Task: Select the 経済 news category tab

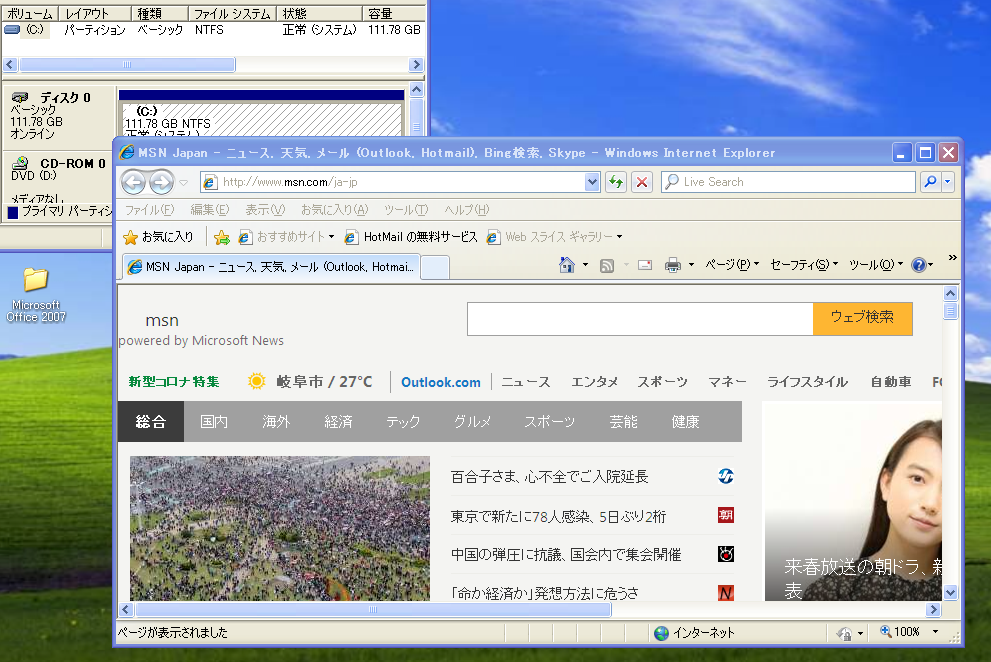Action: (x=338, y=422)
